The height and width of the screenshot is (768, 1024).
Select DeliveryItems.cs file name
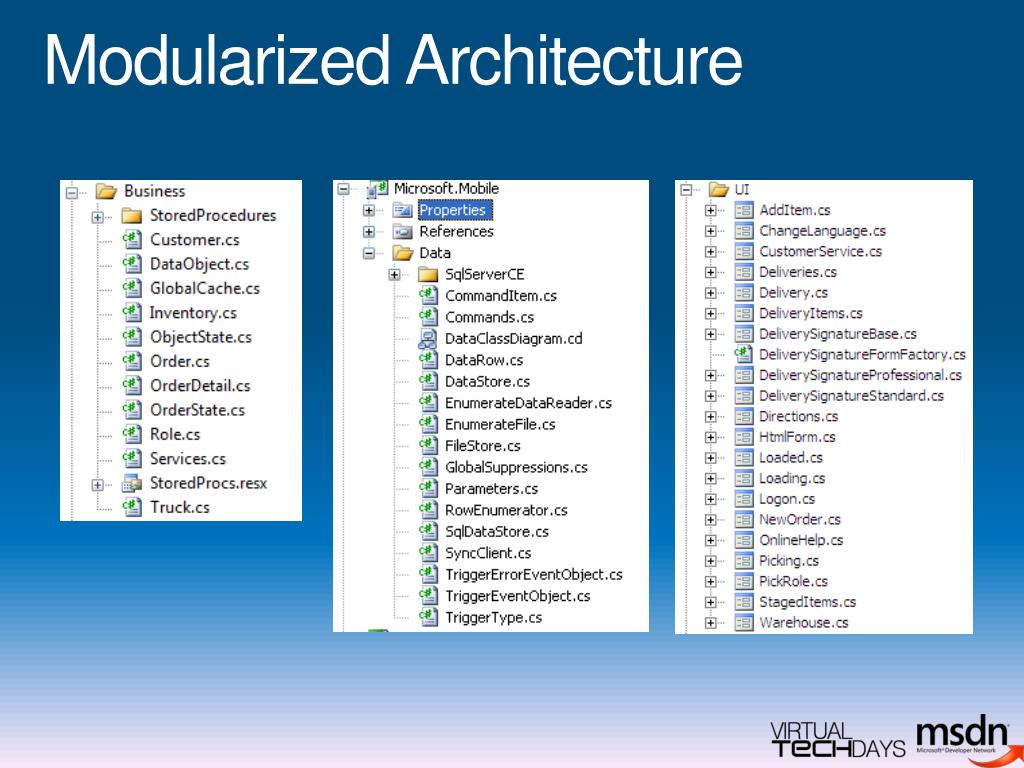(x=810, y=313)
